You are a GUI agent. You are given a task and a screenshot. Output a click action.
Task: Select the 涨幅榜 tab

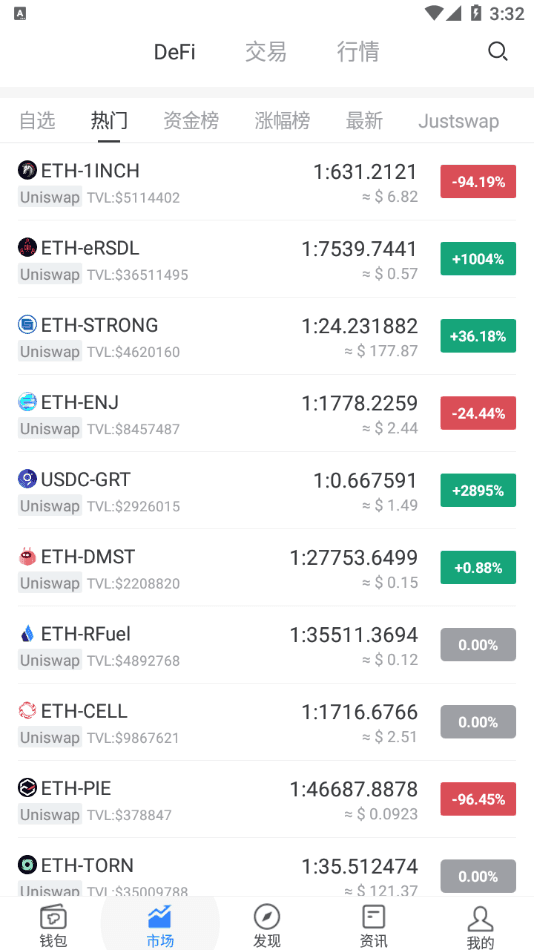pyautogui.click(x=282, y=121)
